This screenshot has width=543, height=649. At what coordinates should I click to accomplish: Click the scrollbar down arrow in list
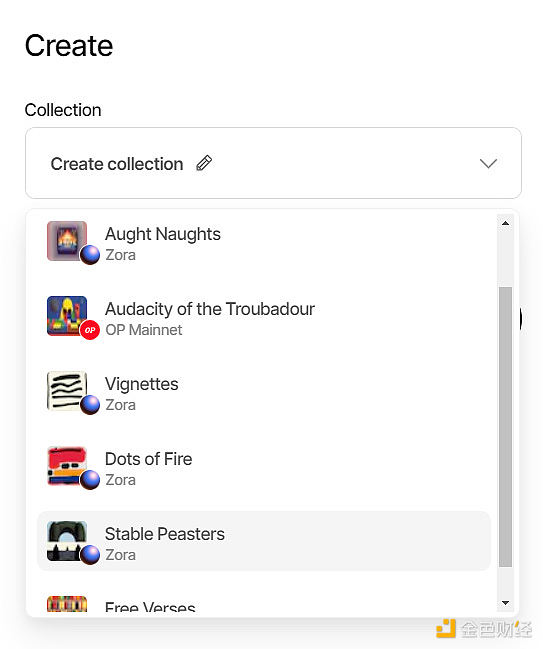point(505,603)
